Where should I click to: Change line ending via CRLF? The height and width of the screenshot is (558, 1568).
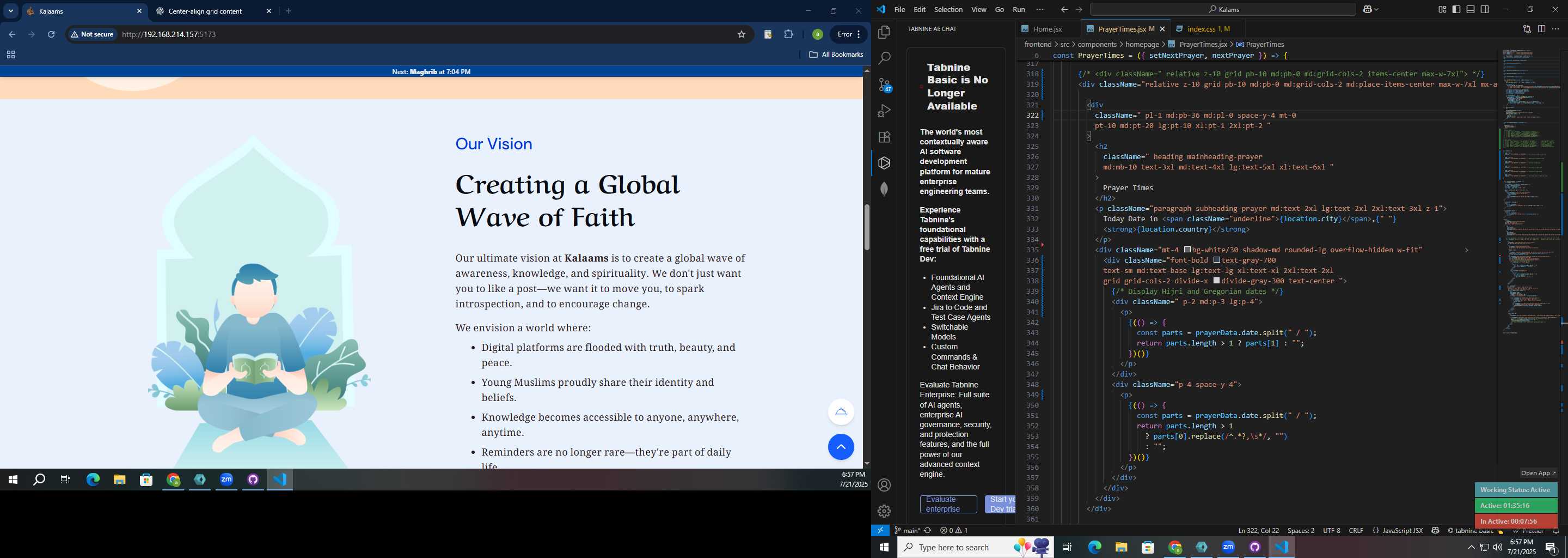(1356, 531)
